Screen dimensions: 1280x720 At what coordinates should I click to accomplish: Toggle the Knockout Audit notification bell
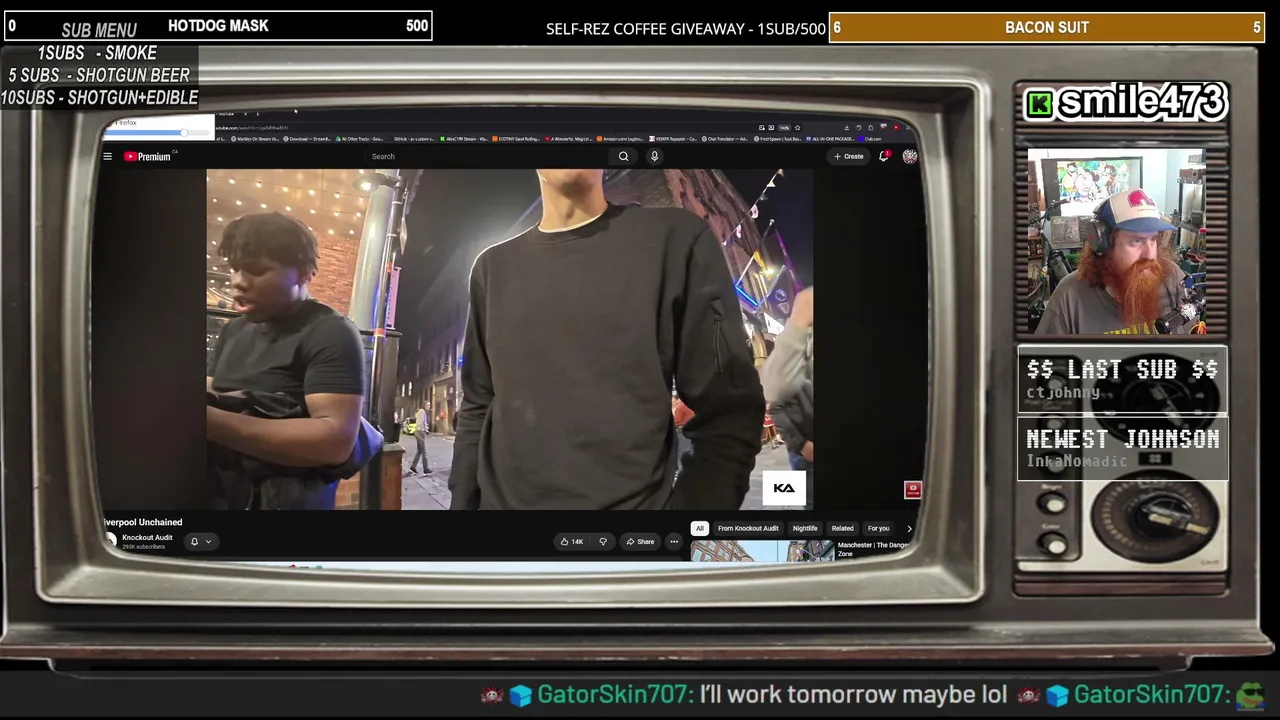pos(194,542)
